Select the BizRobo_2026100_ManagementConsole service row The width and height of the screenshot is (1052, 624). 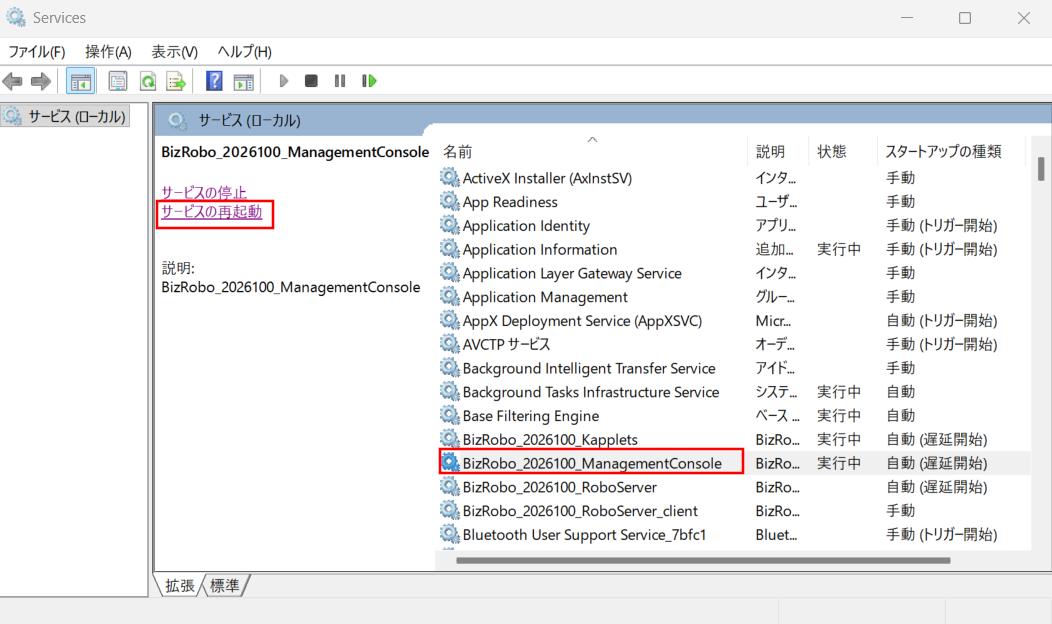[735, 463]
